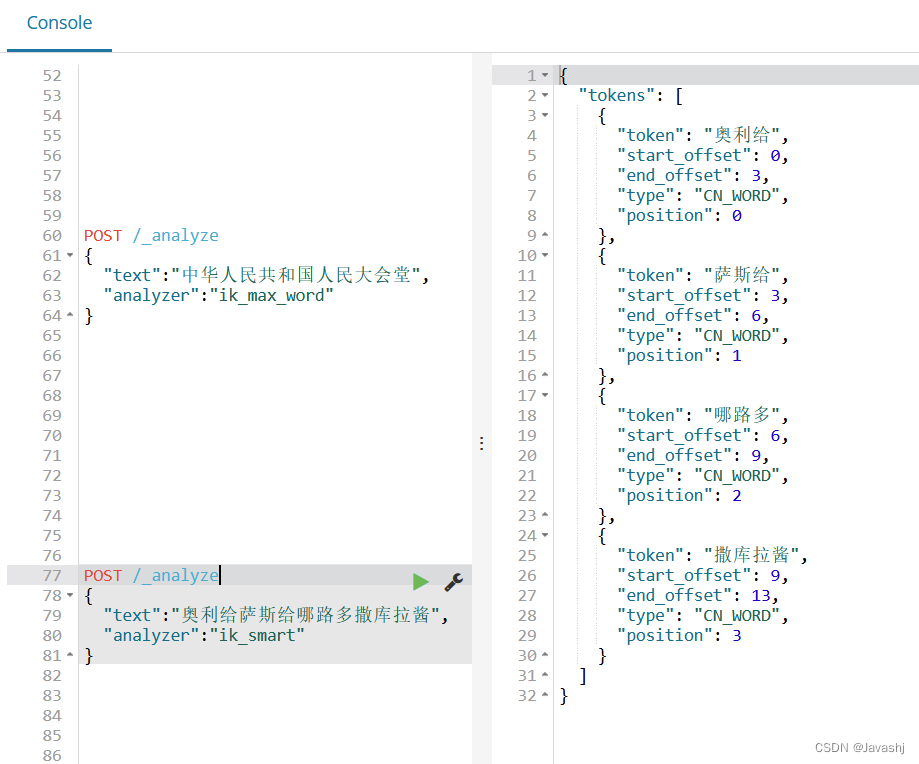
Task: Collapse the tokens array at response line 2
Action: click(545, 95)
